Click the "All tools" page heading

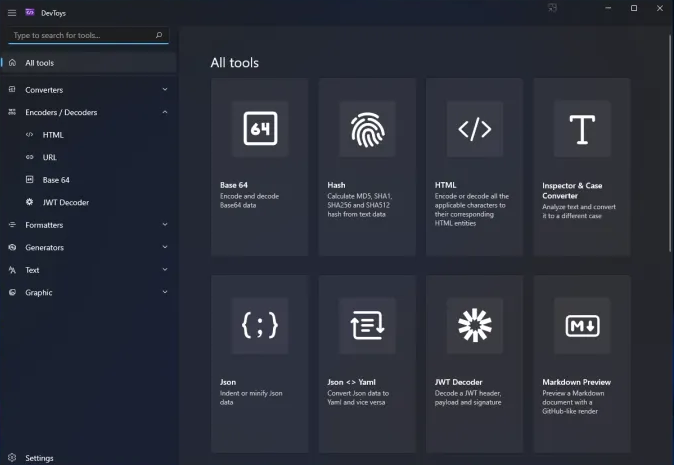coord(235,63)
